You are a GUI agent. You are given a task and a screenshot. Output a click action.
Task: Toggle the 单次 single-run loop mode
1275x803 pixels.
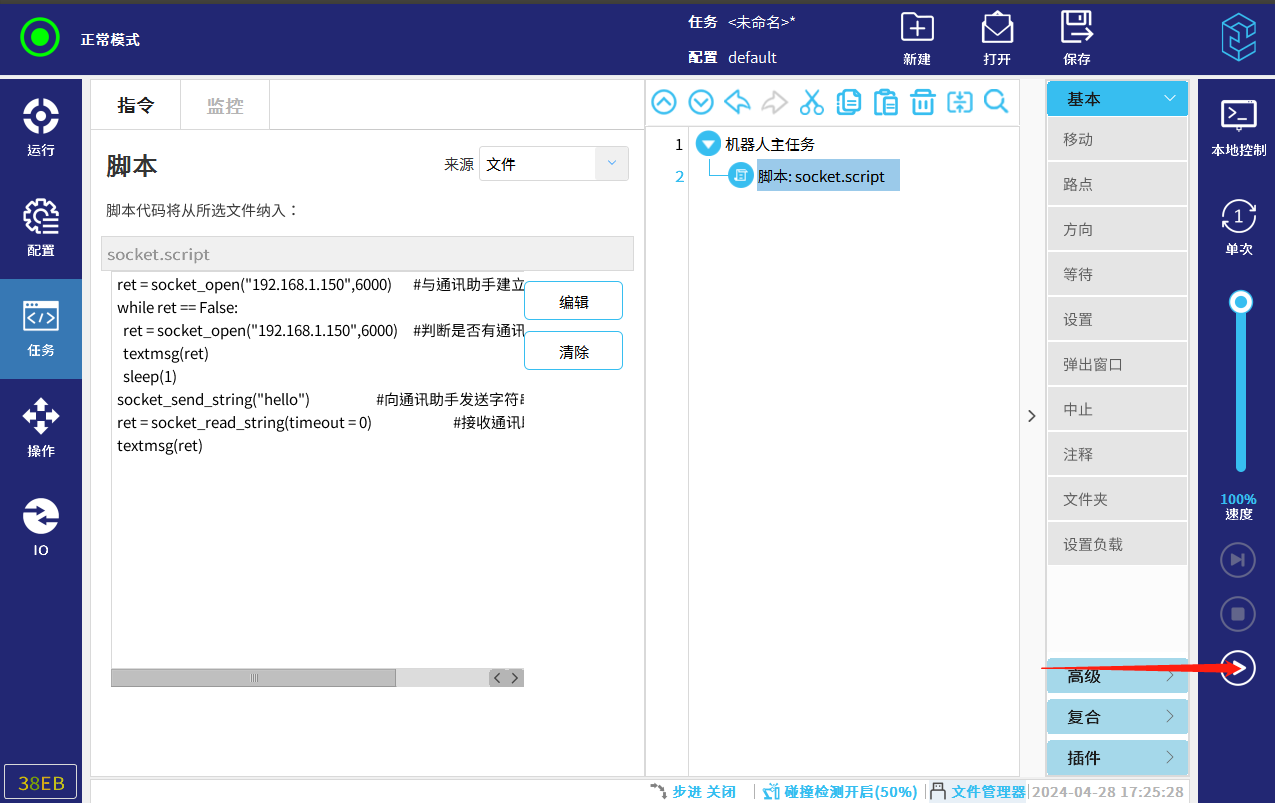[1238, 227]
